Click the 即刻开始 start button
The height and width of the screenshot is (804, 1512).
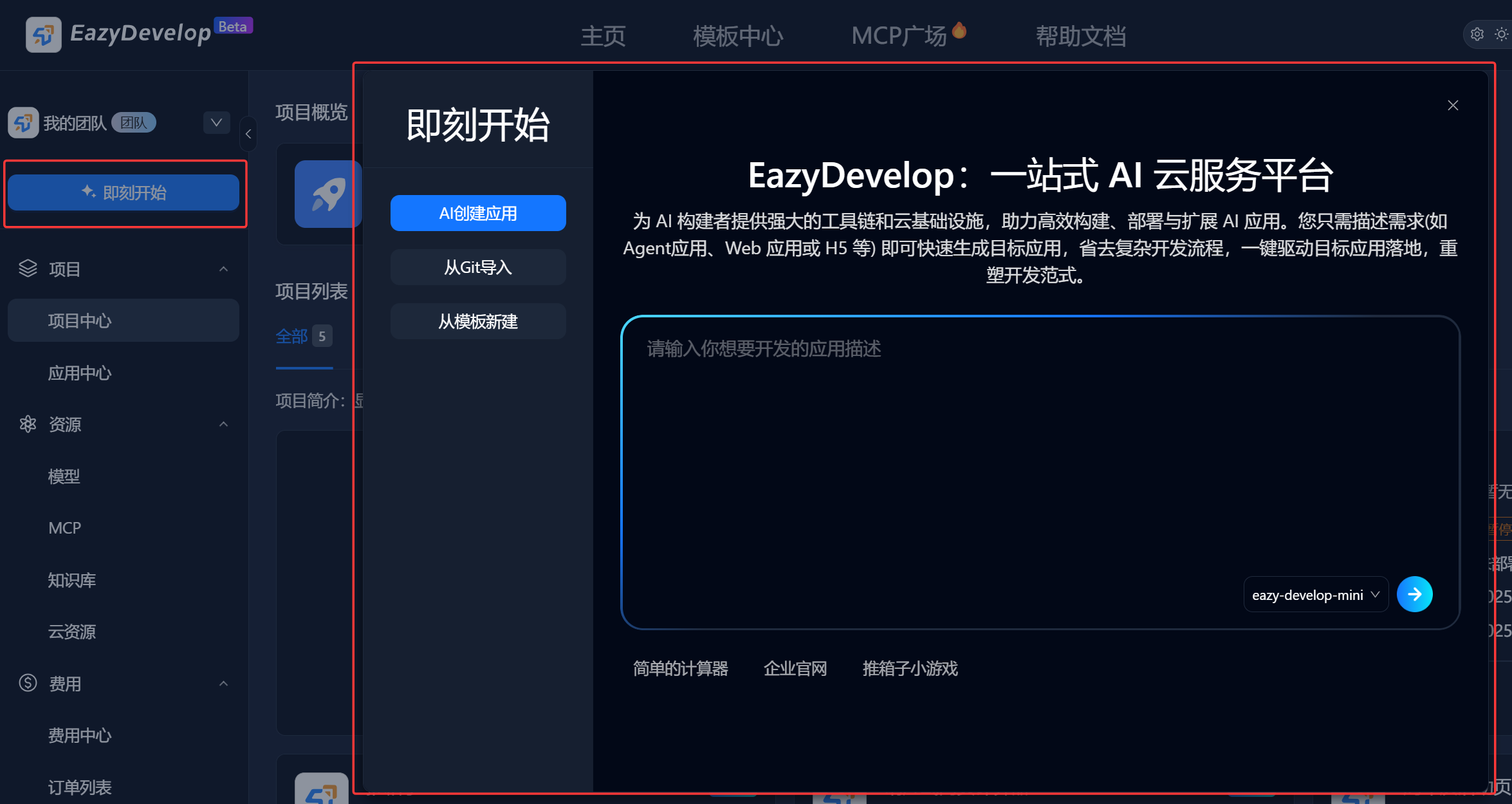coord(124,192)
